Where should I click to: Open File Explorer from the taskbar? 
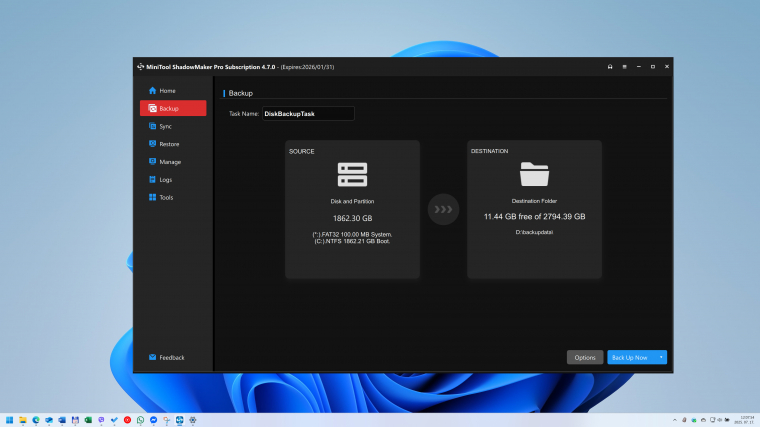click(x=23, y=420)
